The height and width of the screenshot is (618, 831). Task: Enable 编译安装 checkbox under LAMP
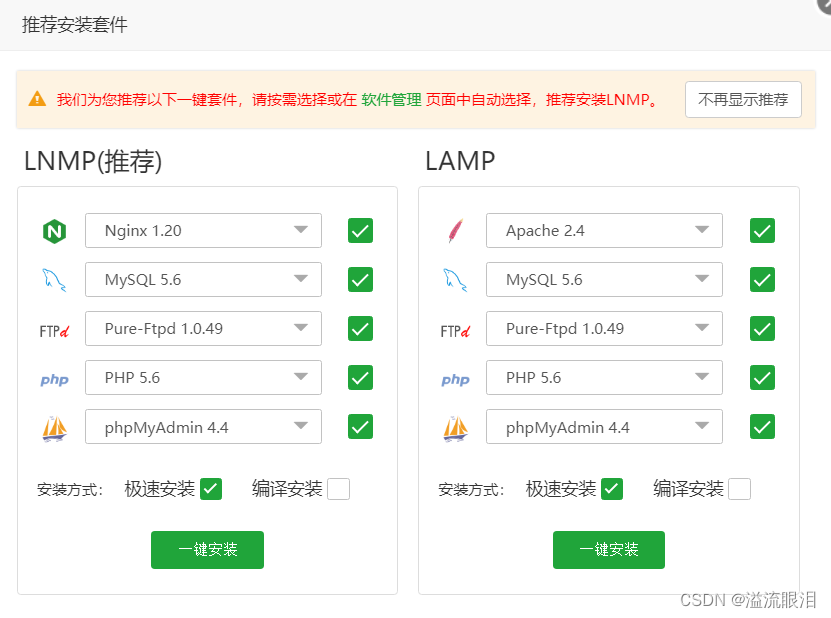(739, 489)
